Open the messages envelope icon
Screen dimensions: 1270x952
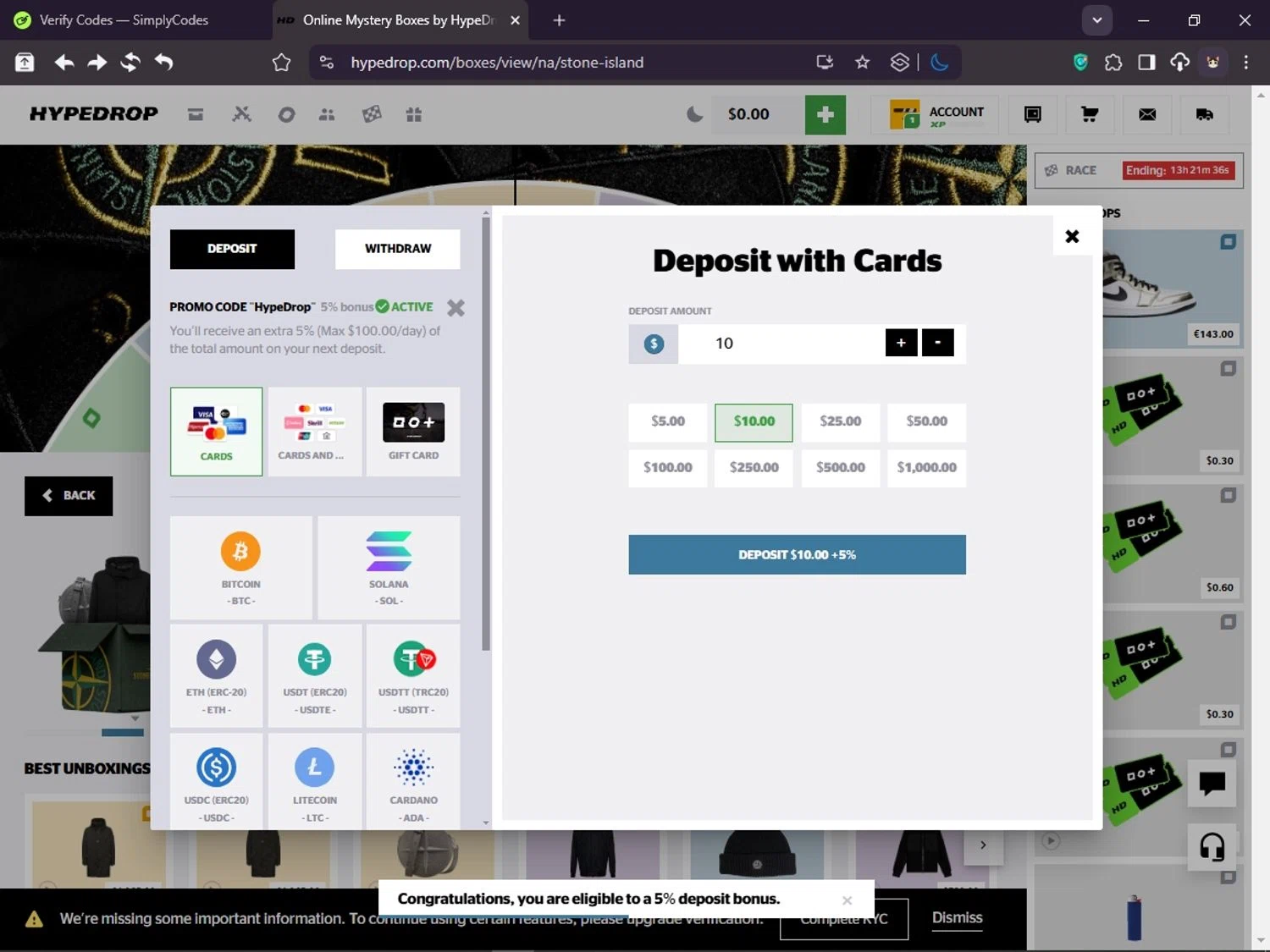click(x=1147, y=114)
